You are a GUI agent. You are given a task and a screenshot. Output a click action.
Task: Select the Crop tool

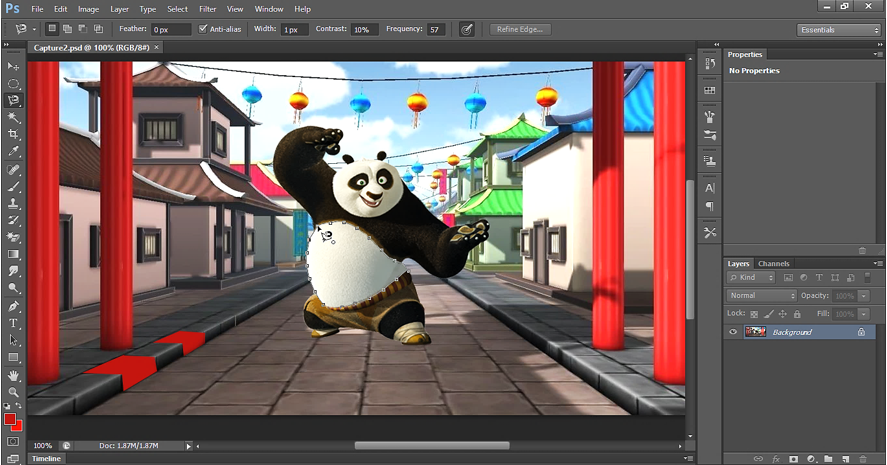point(13,134)
